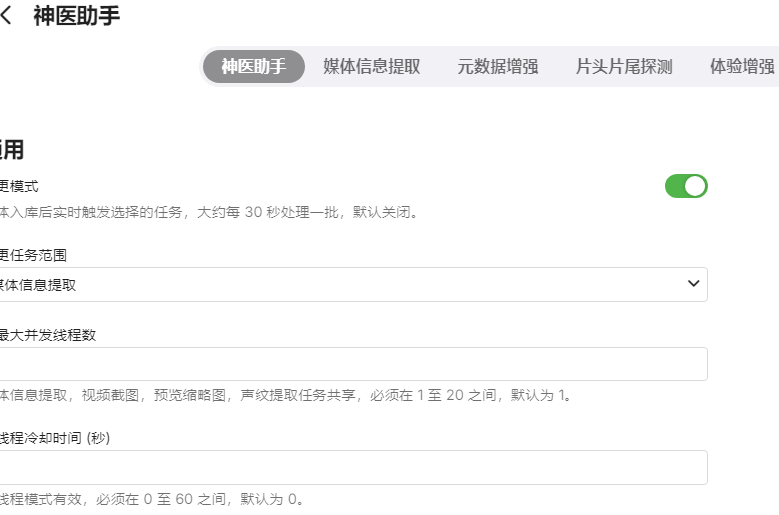
Task: Click the hint text about 0 至 60 之间
Action: (x=150, y=499)
